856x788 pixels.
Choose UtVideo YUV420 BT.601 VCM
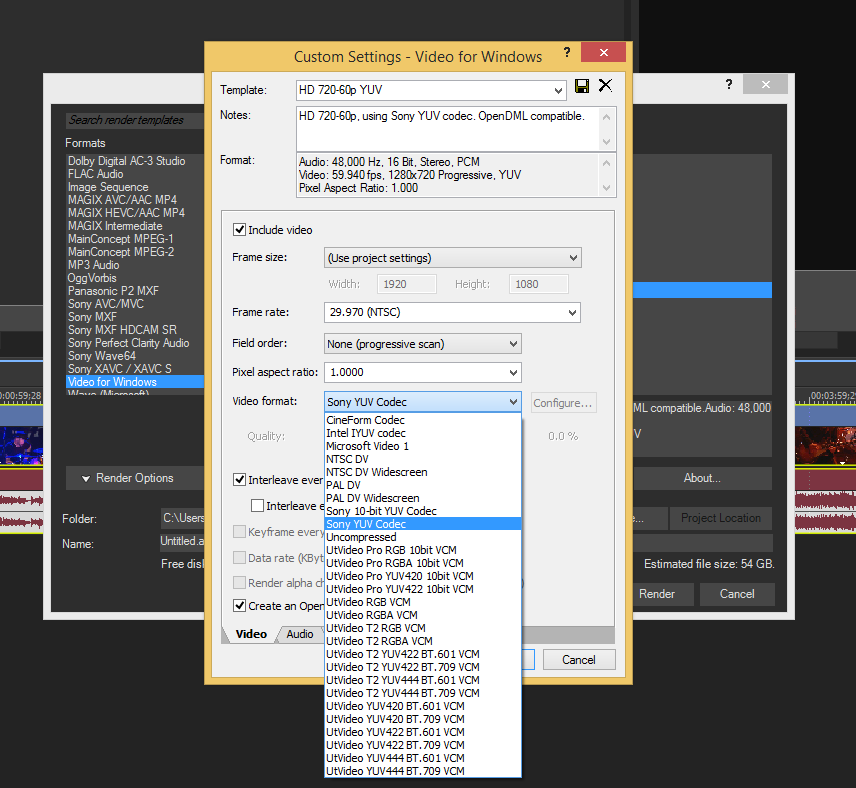423,706
